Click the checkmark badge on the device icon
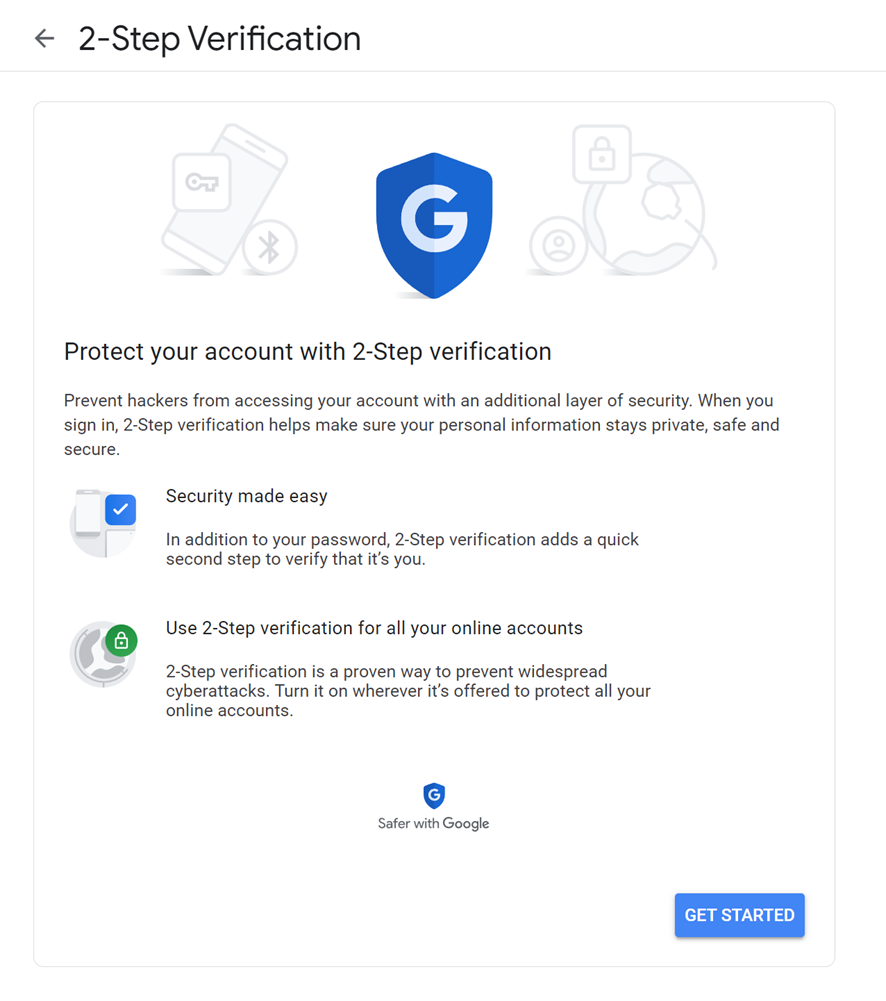 121,510
